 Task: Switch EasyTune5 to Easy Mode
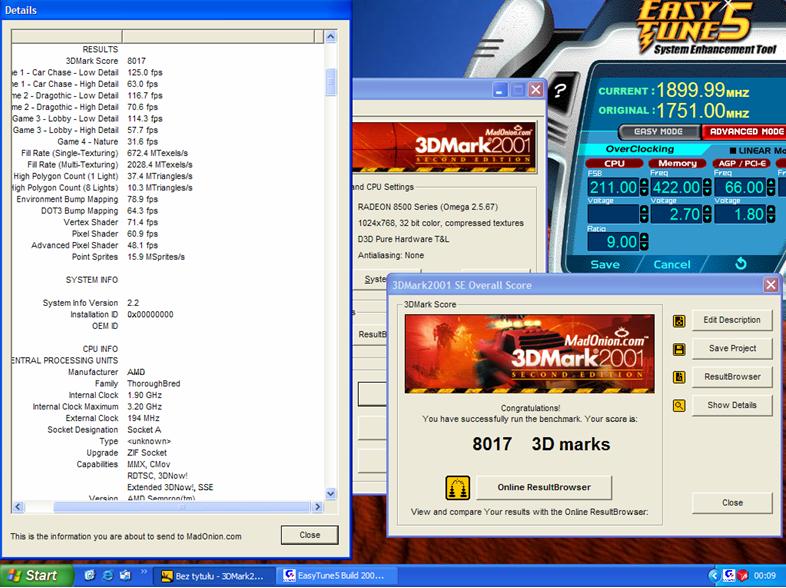(659, 131)
